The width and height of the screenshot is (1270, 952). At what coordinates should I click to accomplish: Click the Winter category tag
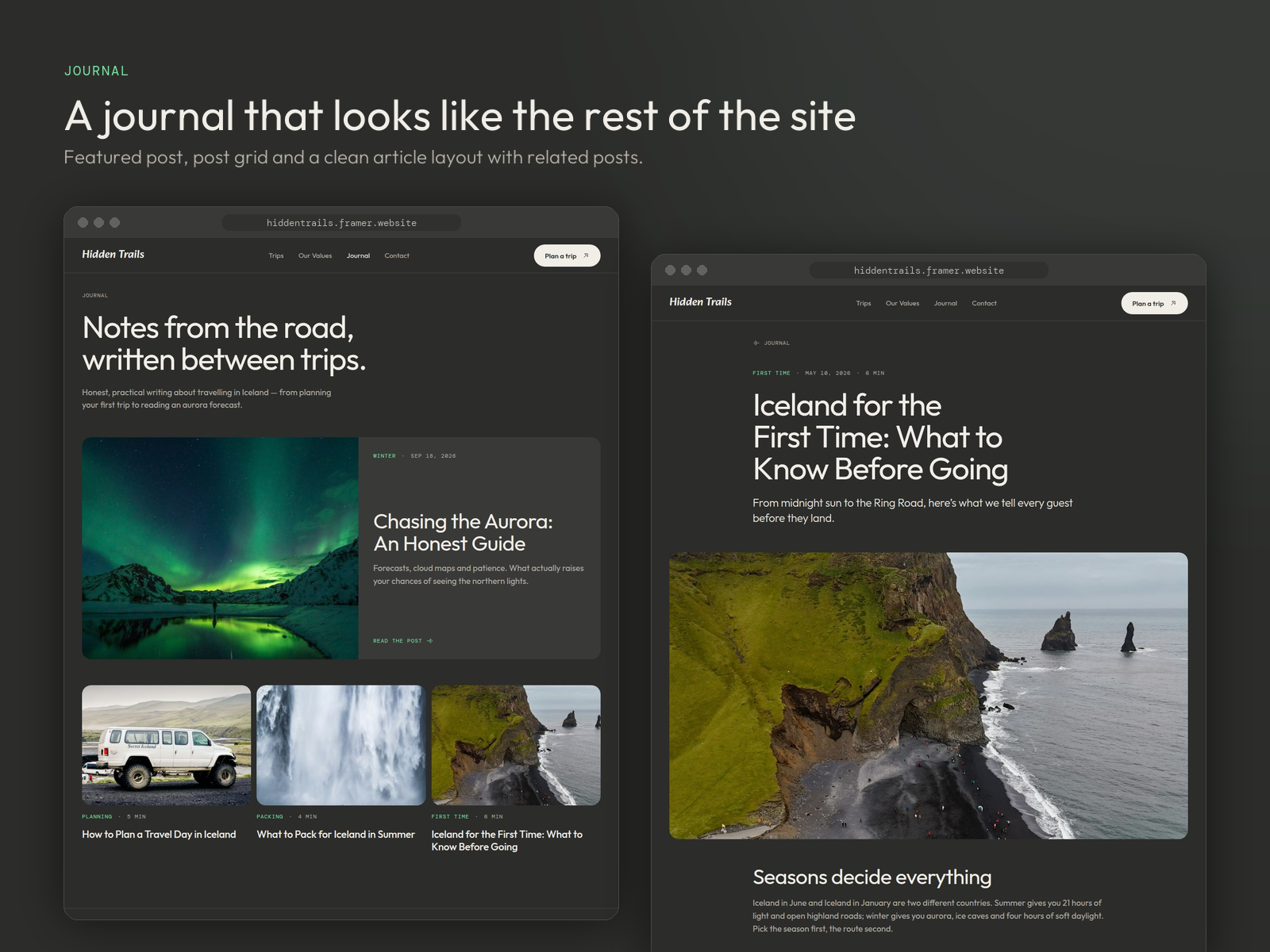pos(384,456)
